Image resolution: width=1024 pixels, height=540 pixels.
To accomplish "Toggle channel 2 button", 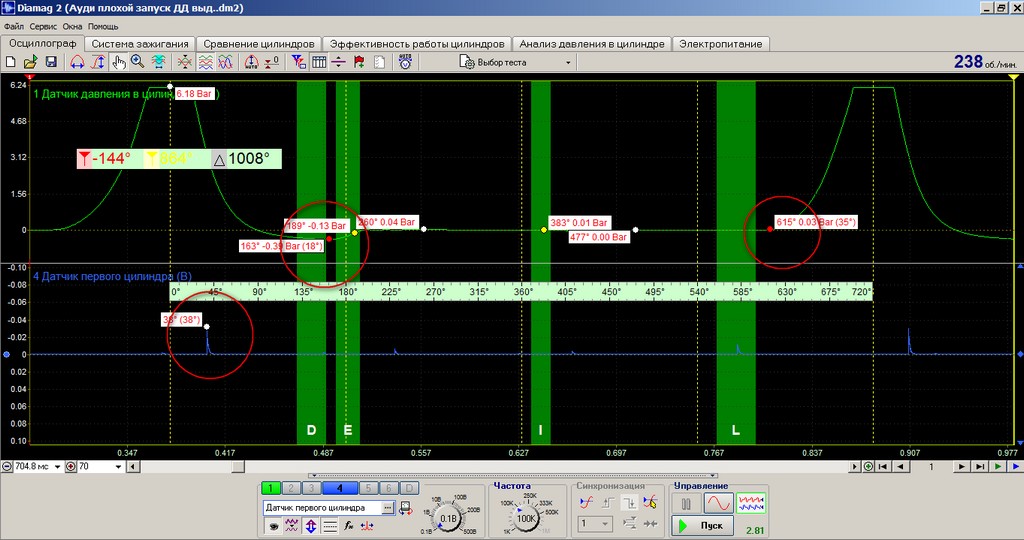I will pyautogui.click(x=291, y=488).
